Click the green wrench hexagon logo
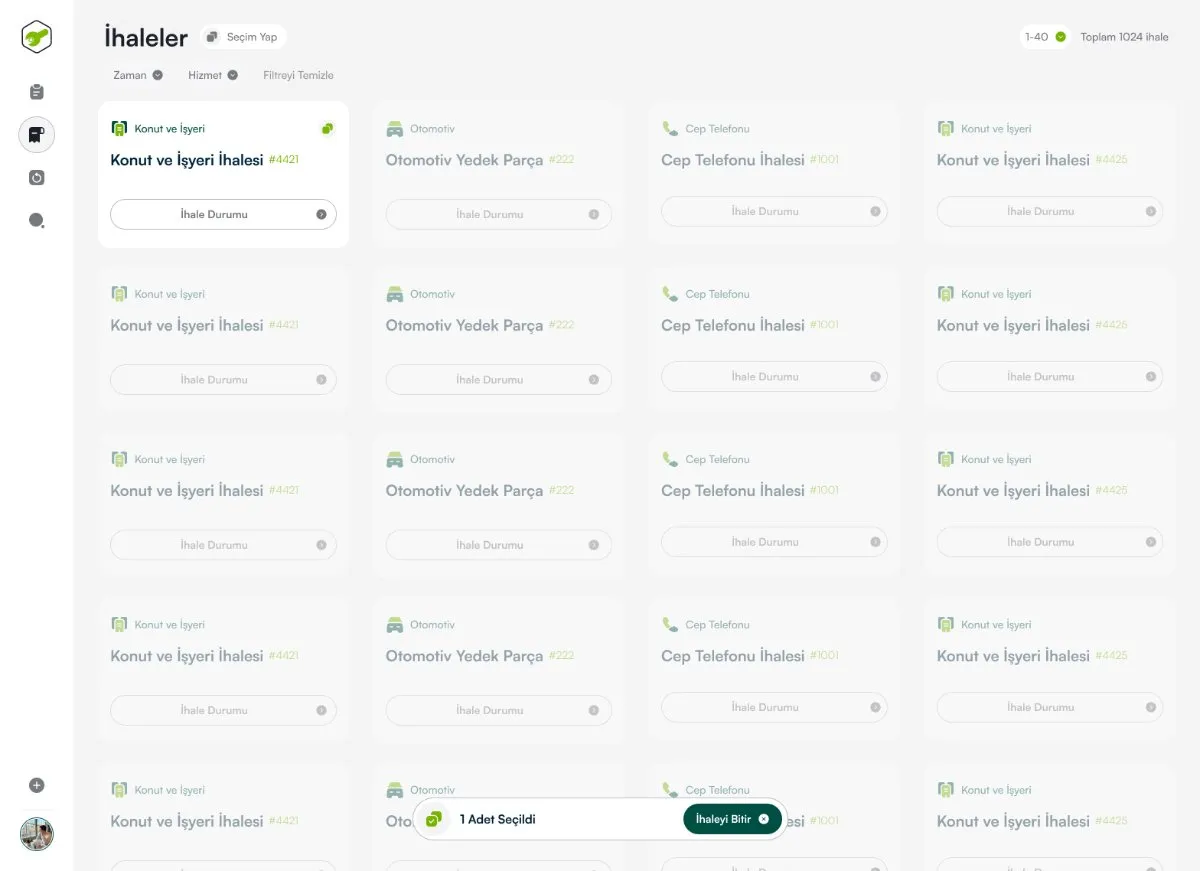1200x871 pixels. [x=37, y=37]
